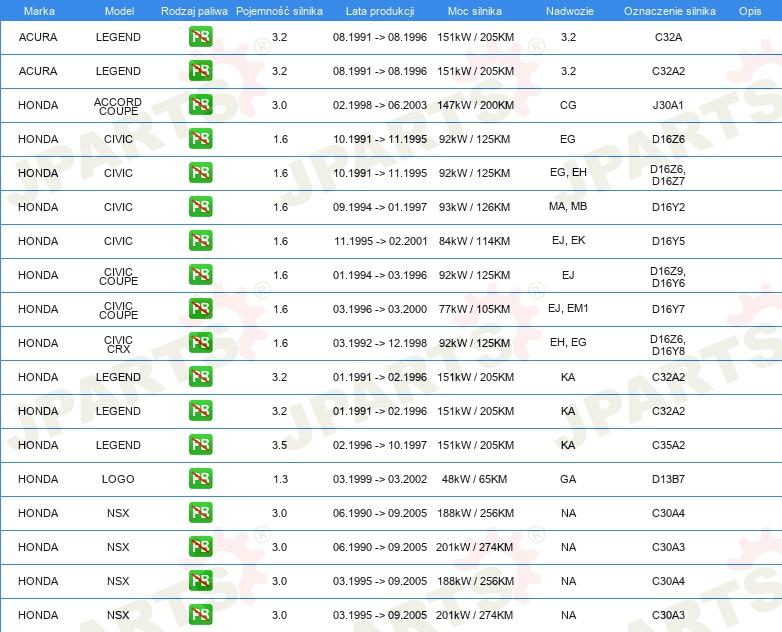This screenshot has width=782, height=632.
Task: Click the 'Opis' column header
Action: pos(750,11)
